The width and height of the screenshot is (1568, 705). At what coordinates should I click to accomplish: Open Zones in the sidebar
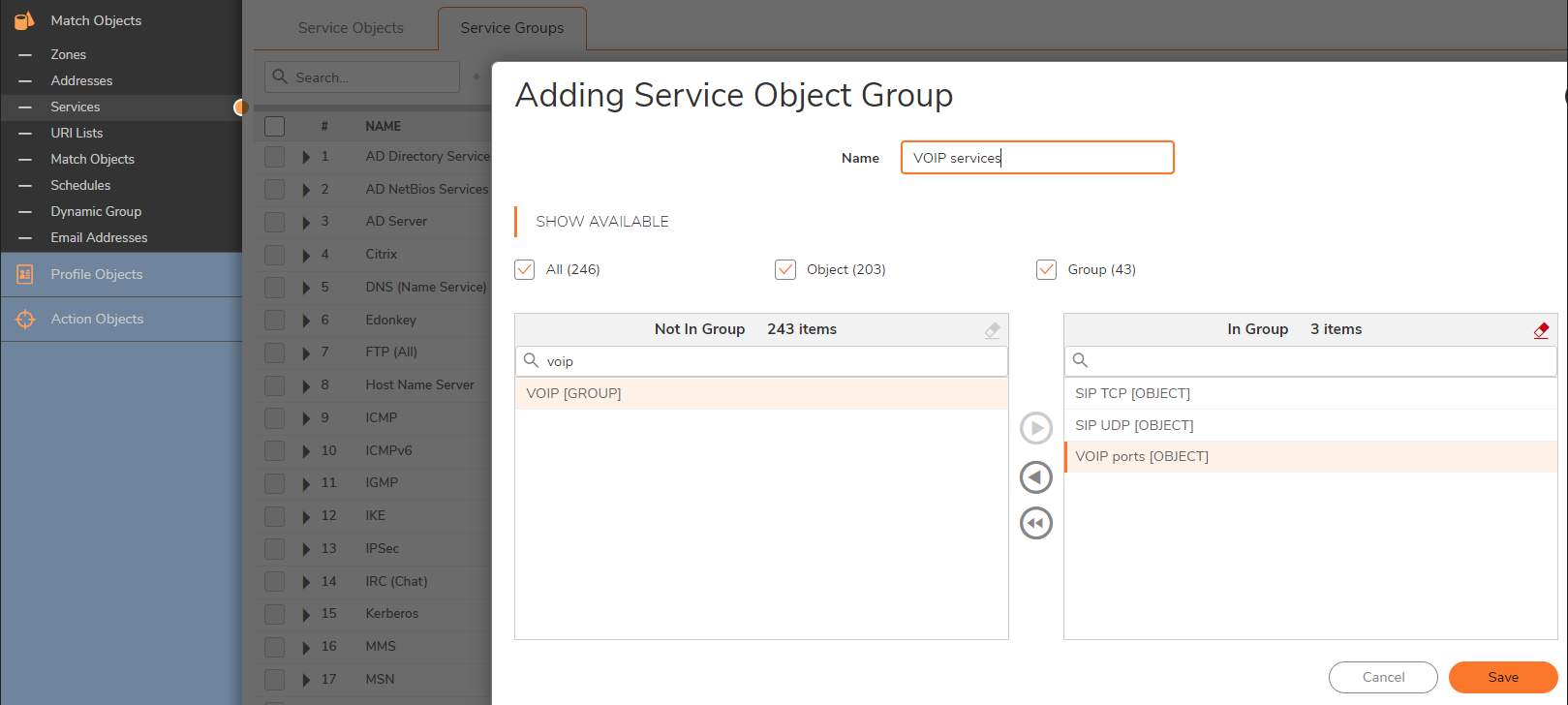pyautogui.click(x=68, y=54)
